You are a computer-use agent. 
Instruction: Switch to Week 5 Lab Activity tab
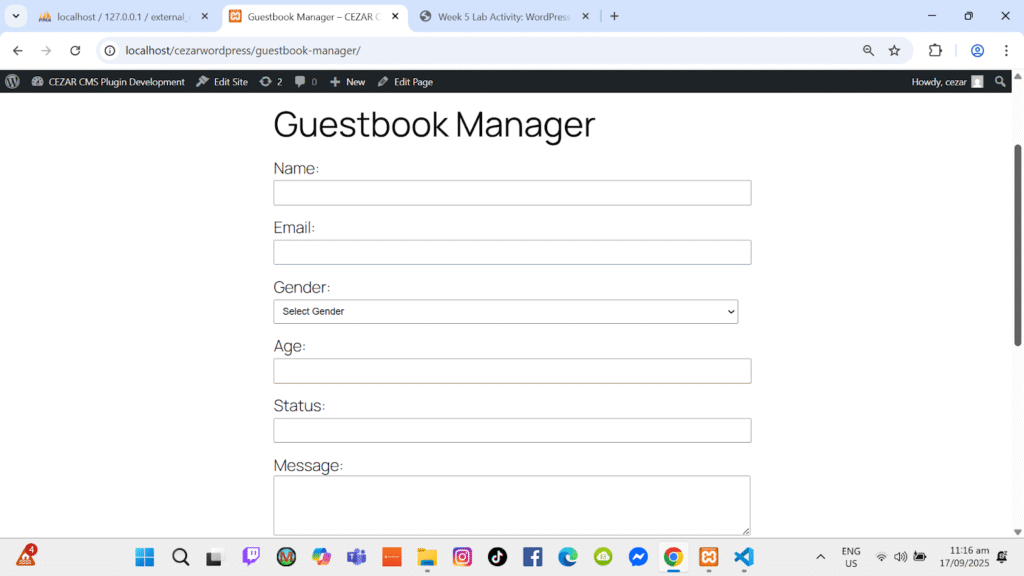[x=500, y=16]
